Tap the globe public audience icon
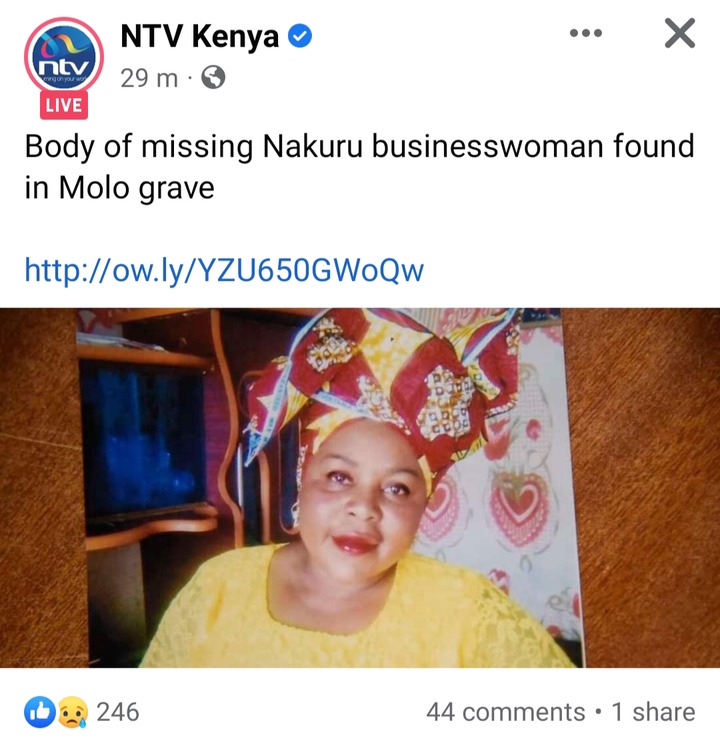Screen dimensions: 720x747 point(213,77)
